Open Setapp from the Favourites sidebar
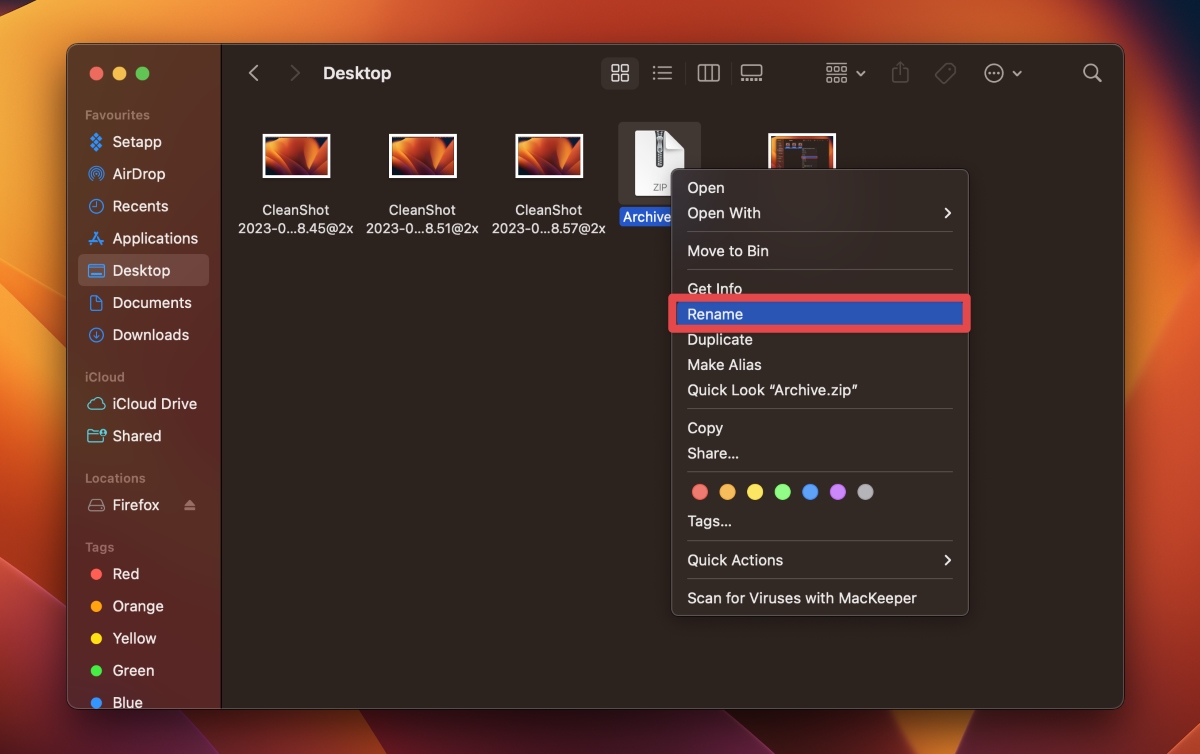This screenshot has height=754, width=1200. pyautogui.click(x=132, y=142)
